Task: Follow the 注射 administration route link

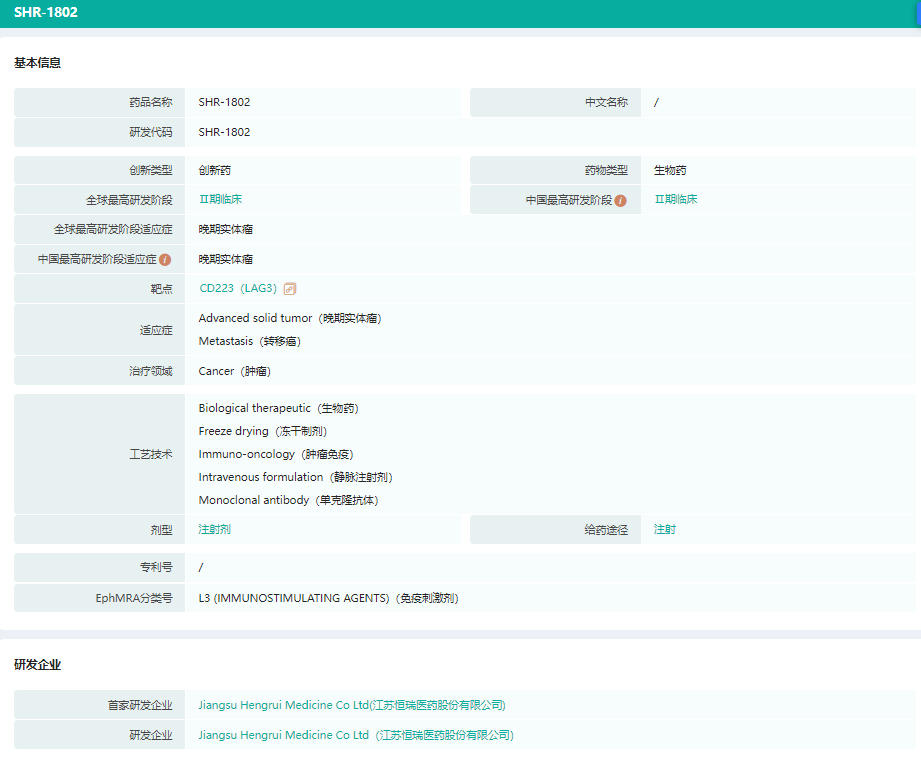Action: [x=664, y=529]
